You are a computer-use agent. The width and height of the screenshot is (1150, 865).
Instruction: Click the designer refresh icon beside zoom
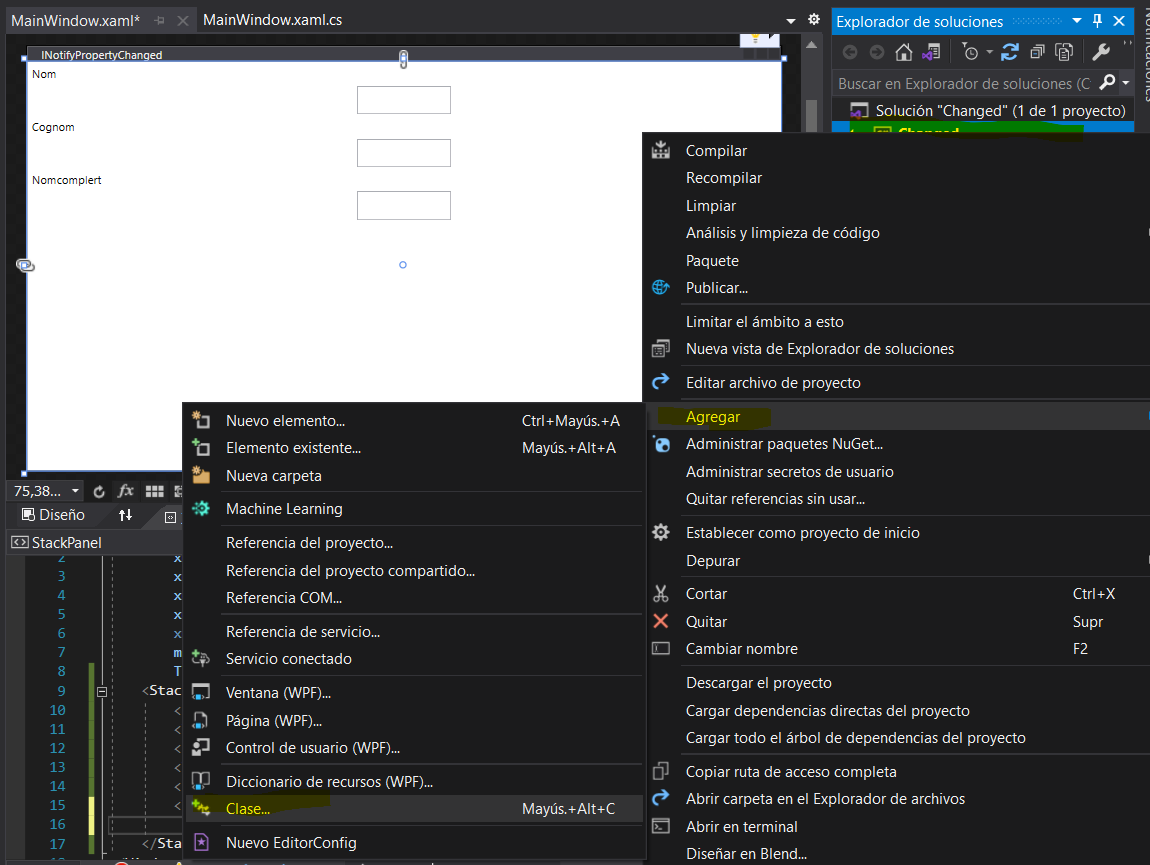[99, 491]
